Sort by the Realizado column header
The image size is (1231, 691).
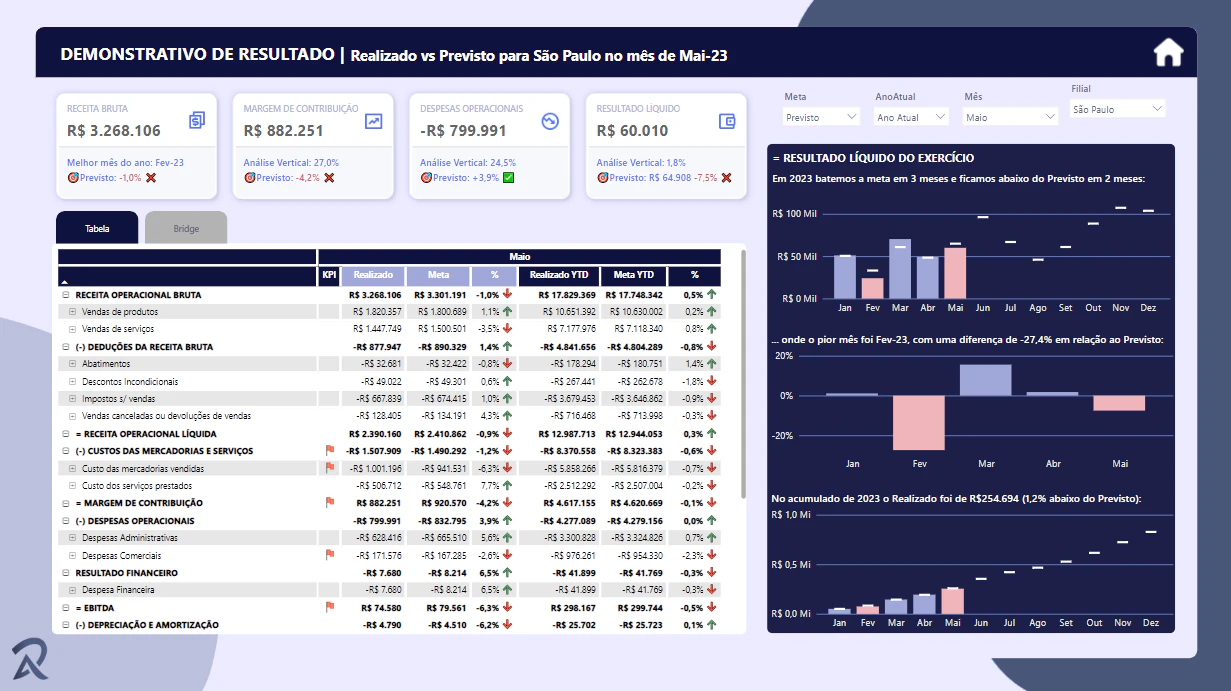click(x=374, y=275)
